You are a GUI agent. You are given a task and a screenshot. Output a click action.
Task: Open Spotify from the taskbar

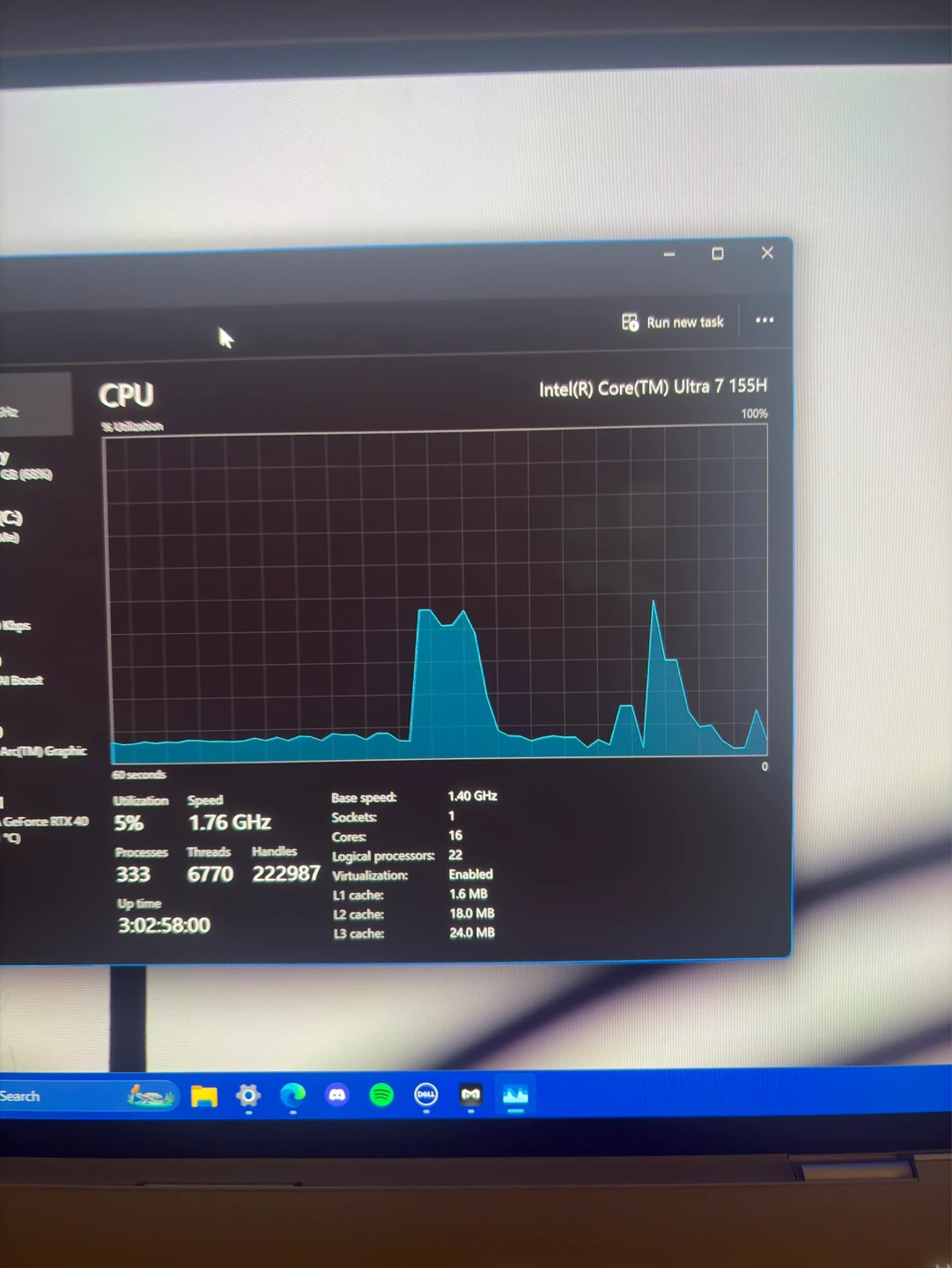(381, 1095)
